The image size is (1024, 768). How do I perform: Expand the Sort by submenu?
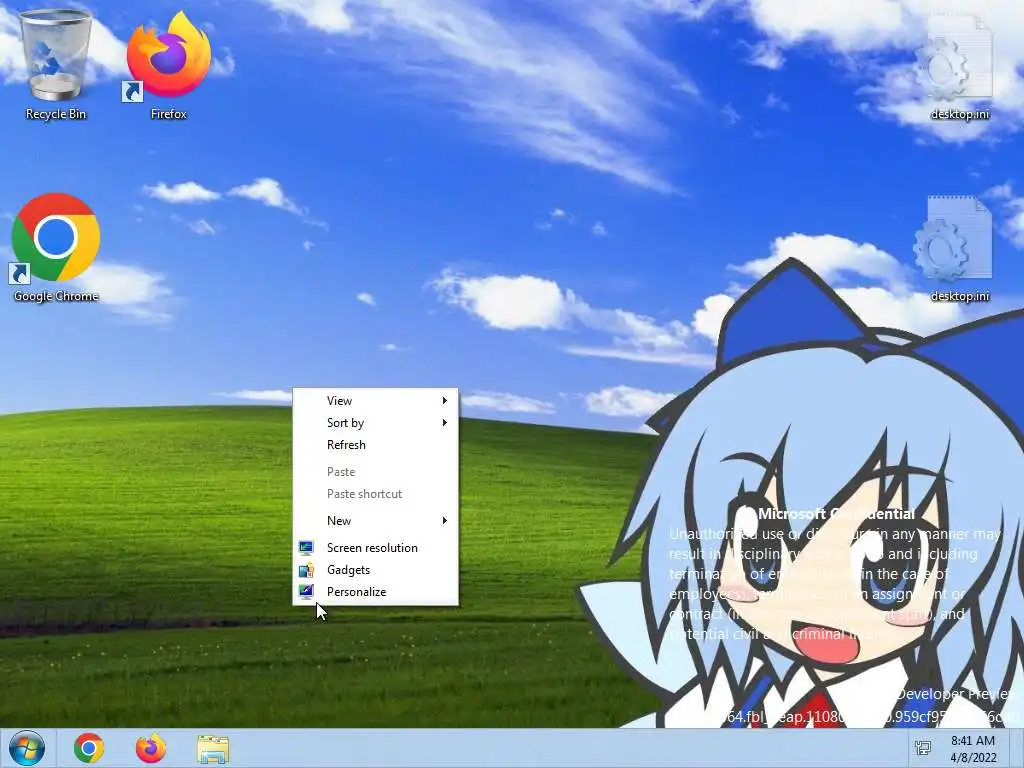click(x=376, y=423)
